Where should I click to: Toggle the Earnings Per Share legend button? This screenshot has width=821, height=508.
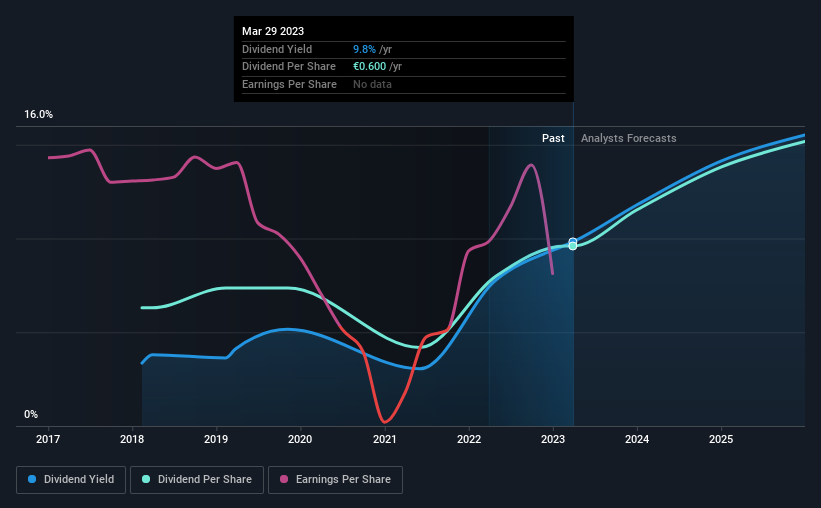click(335, 479)
